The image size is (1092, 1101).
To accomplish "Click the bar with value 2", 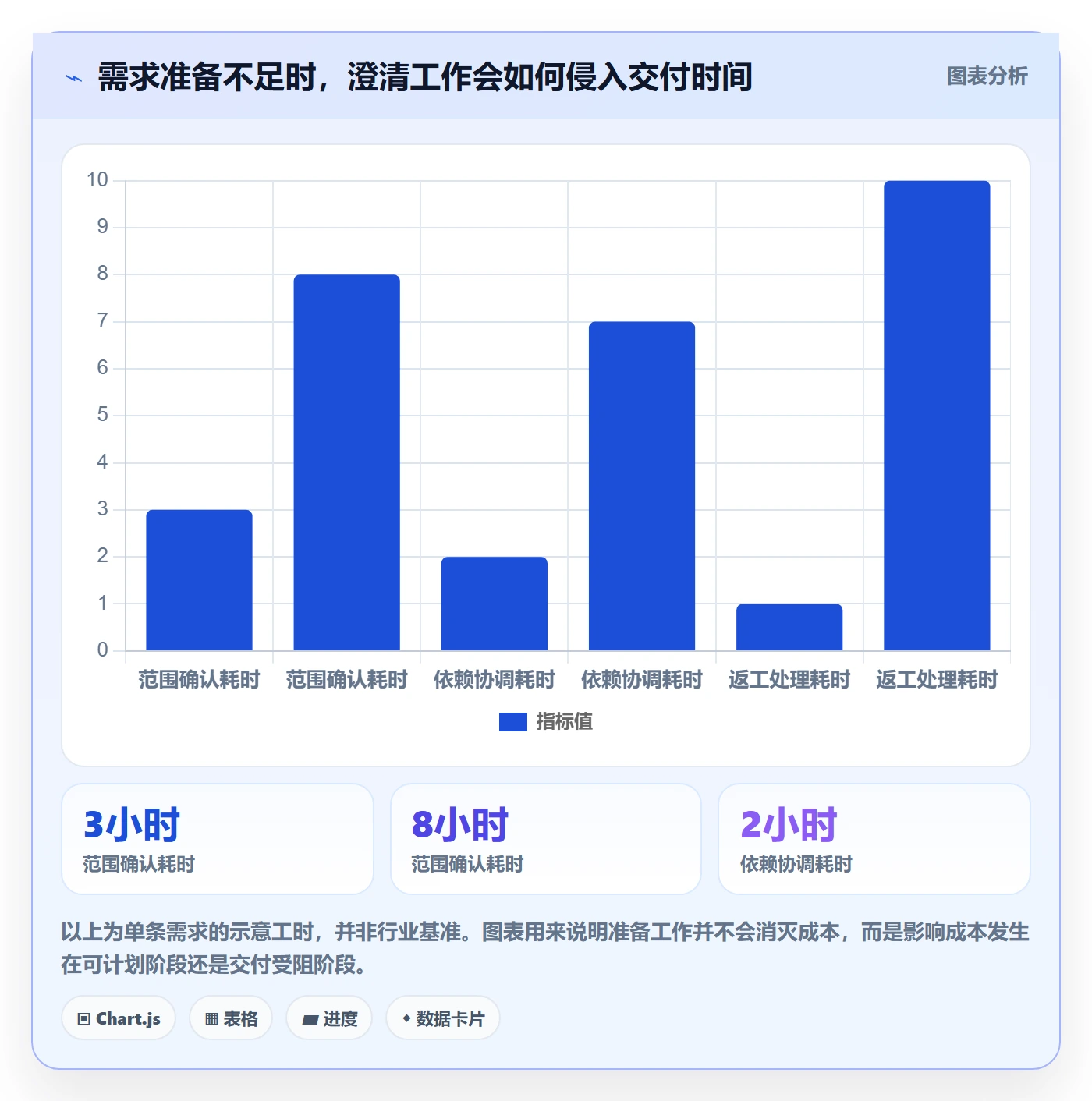I will click(495, 604).
